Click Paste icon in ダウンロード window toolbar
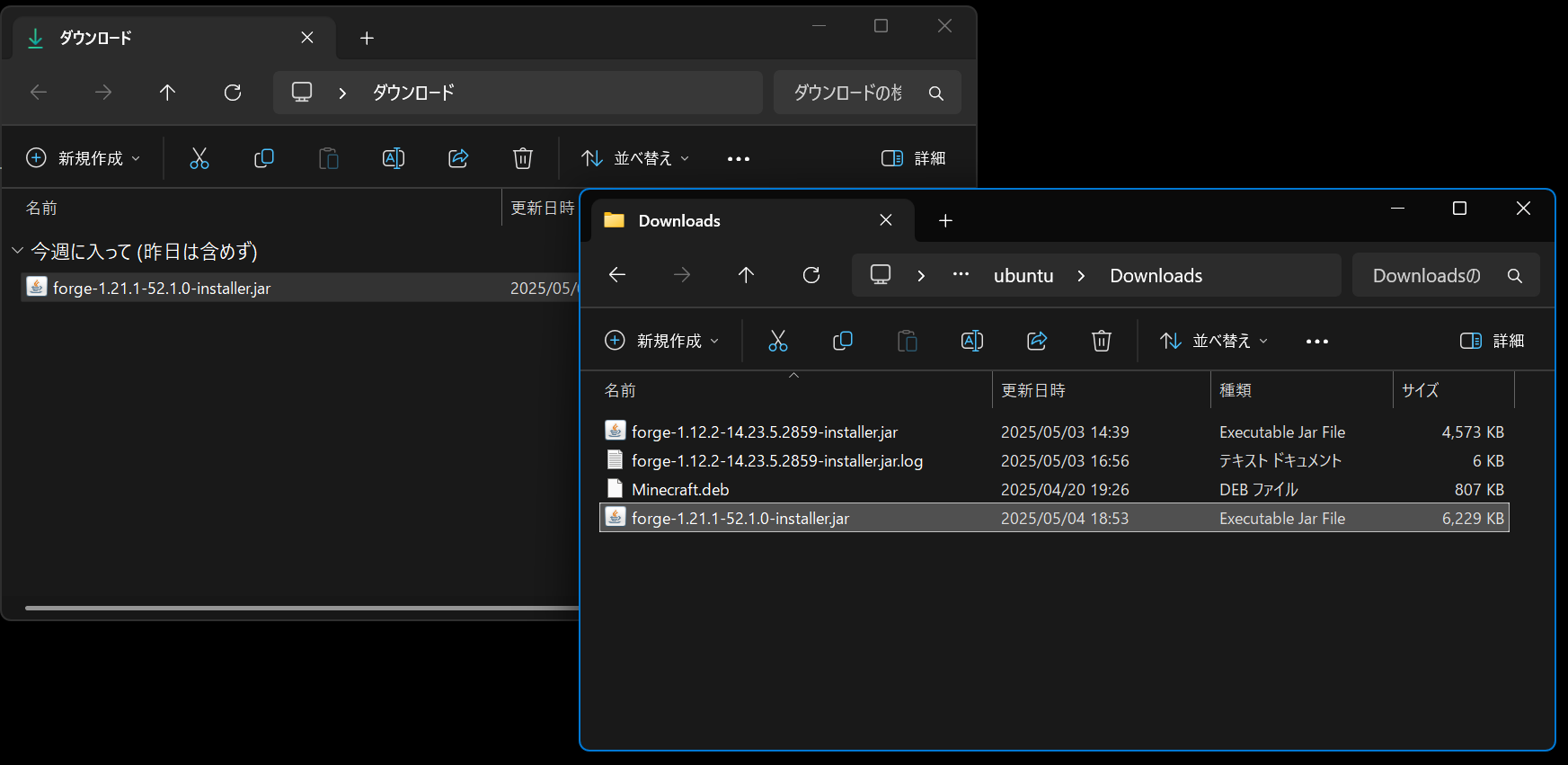 click(x=329, y=158)
